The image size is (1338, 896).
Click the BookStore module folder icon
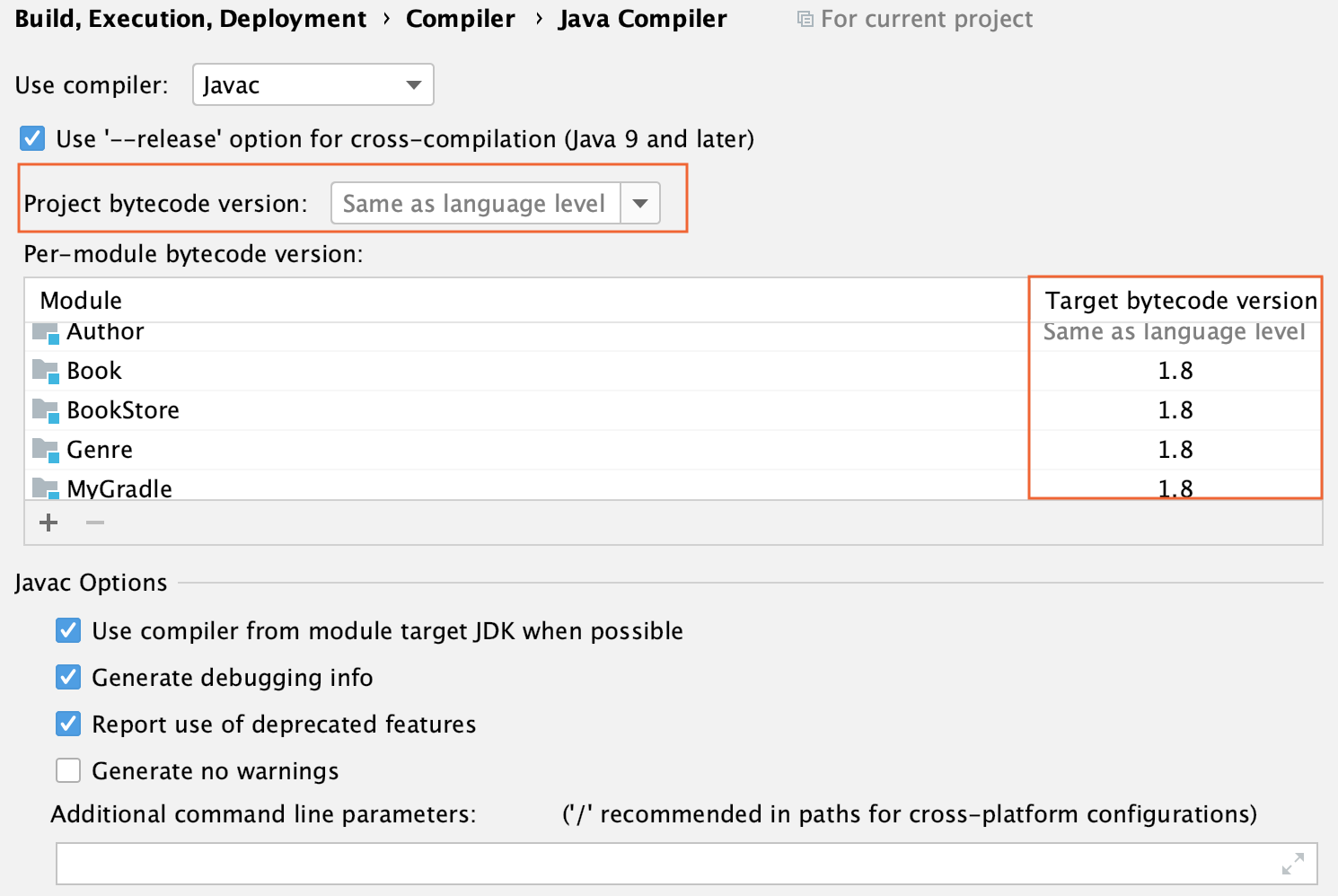click(x=44, y=410)
